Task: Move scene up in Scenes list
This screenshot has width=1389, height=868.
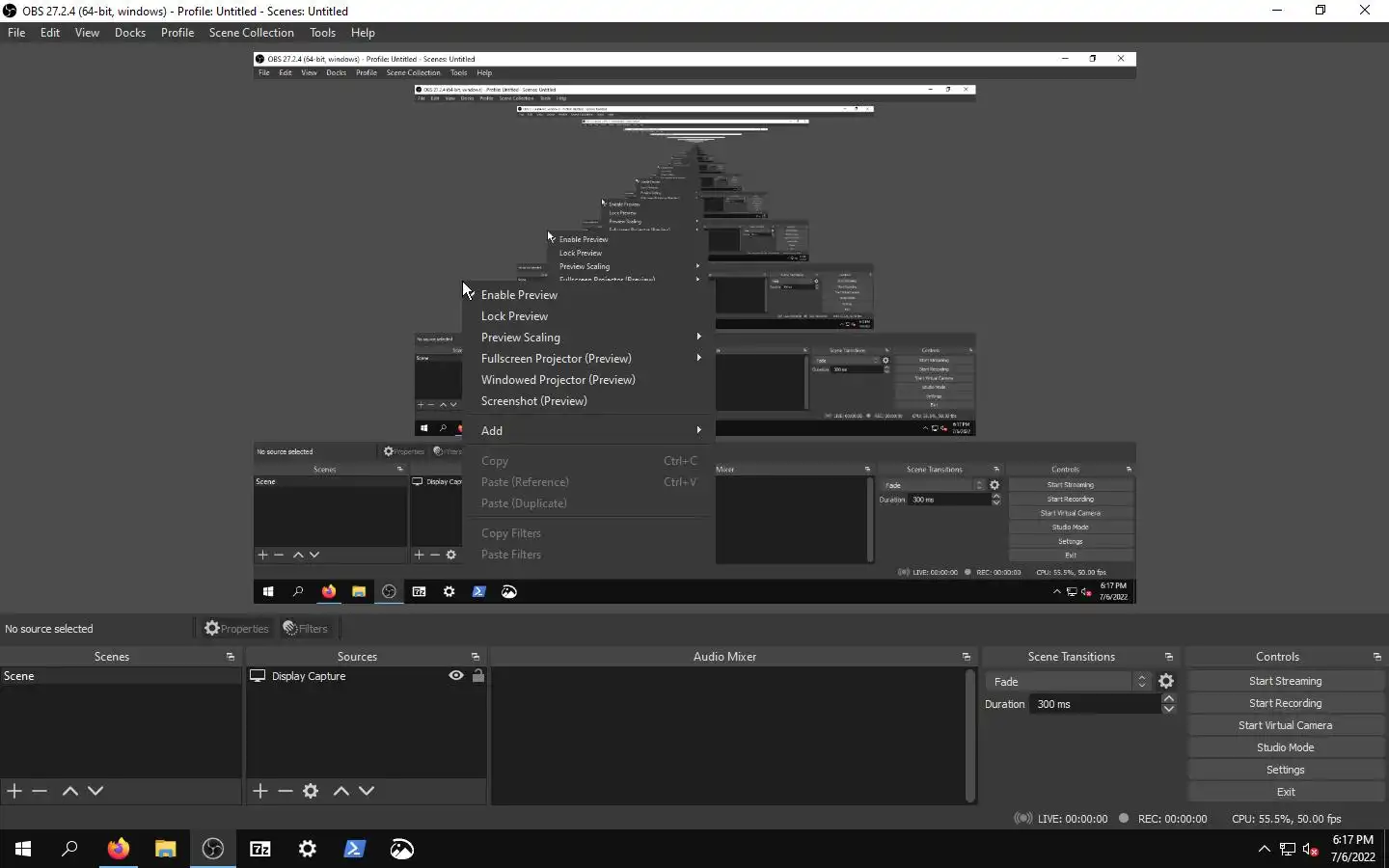Action: click(x=69, y=791)
